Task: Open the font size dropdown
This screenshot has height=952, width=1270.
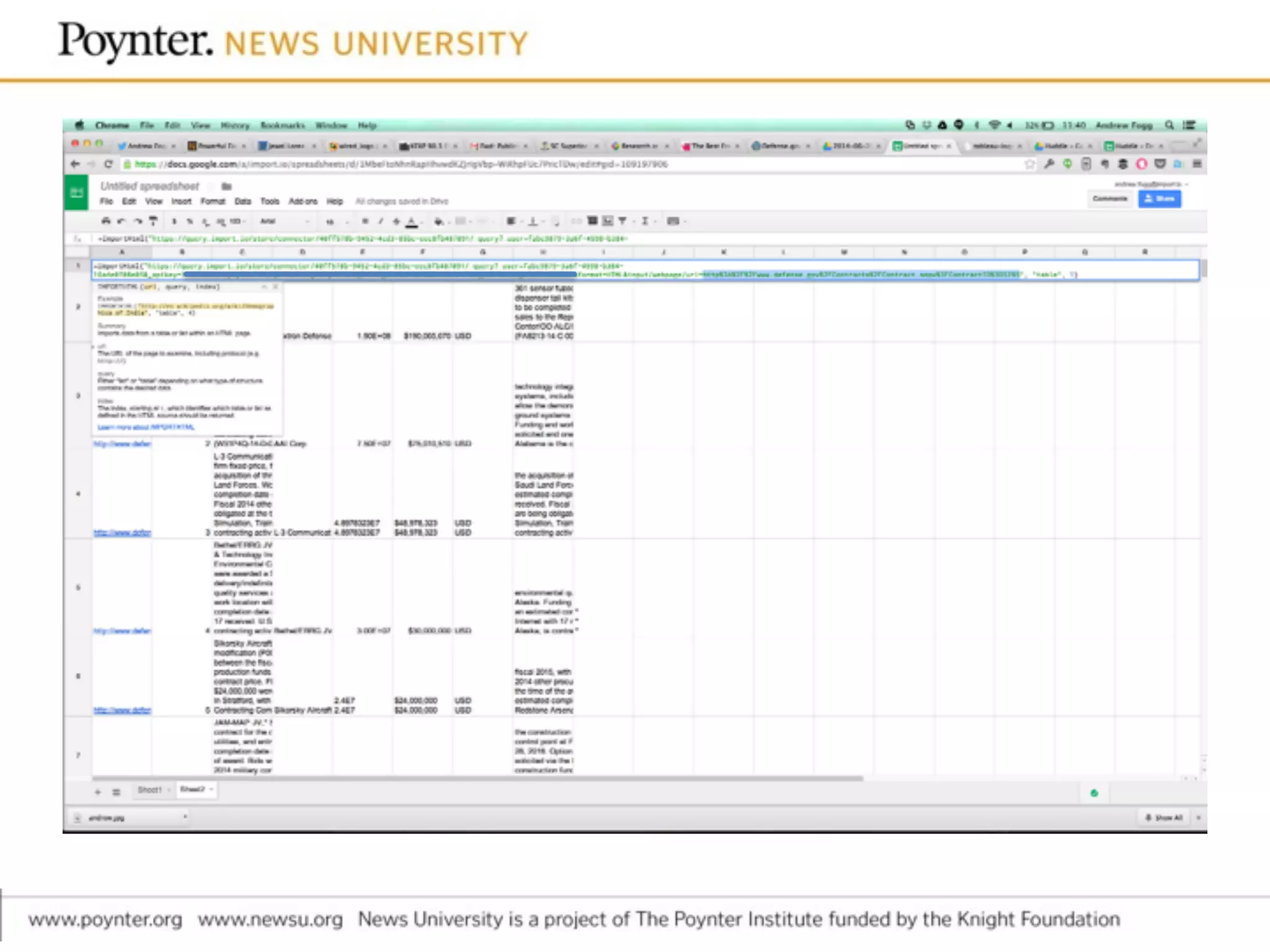Action: [335, 221]
